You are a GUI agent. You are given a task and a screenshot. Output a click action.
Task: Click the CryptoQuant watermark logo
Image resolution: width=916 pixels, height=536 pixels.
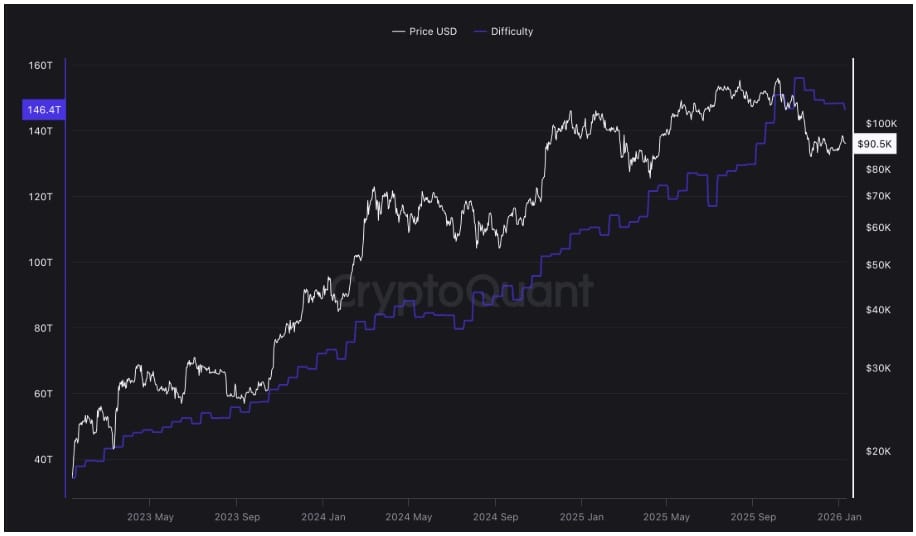click(462, 292)
